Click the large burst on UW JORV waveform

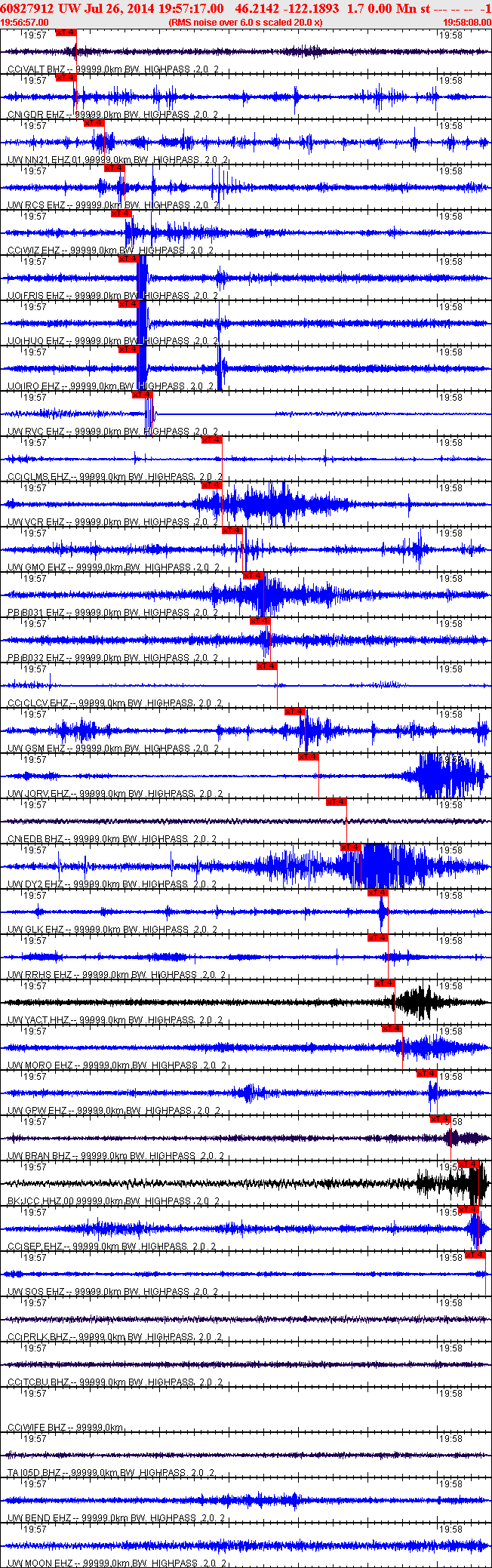click(x=445, y=776)
